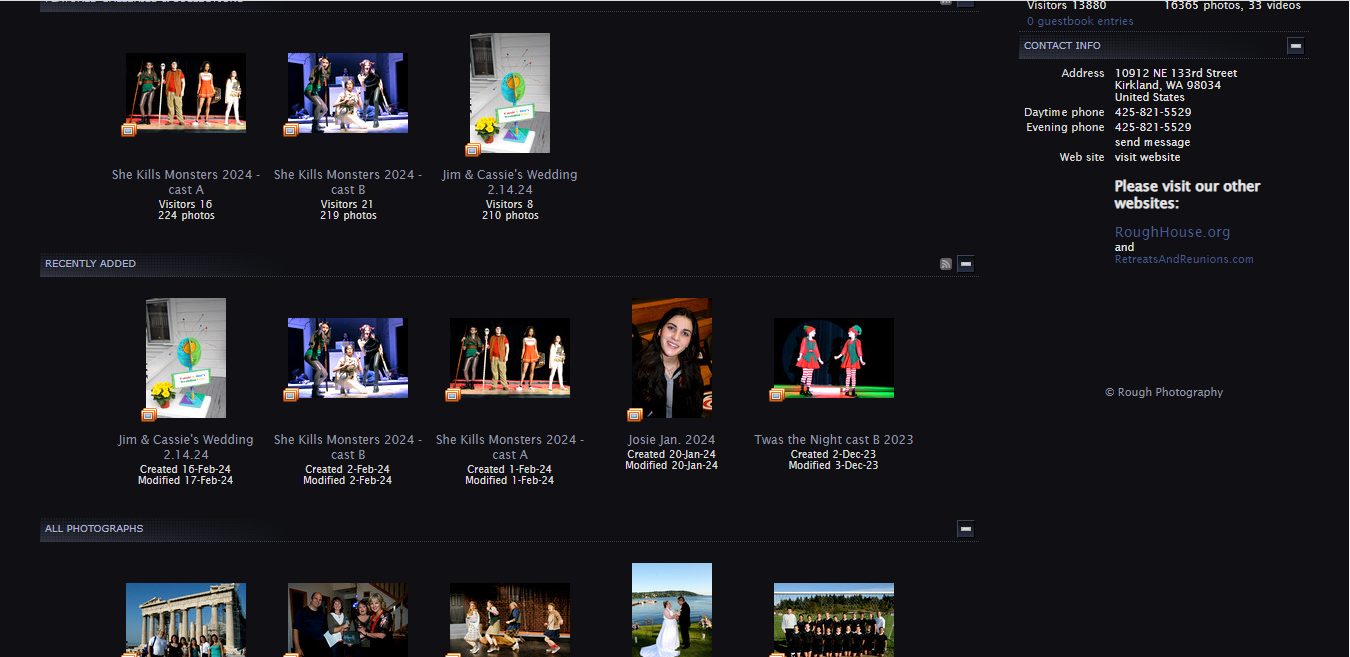Open the Parthenon photo thumbnail in All Photographs
Image resolution: width=1350 pixels, height=657 pixels.
tap(186, 619)
